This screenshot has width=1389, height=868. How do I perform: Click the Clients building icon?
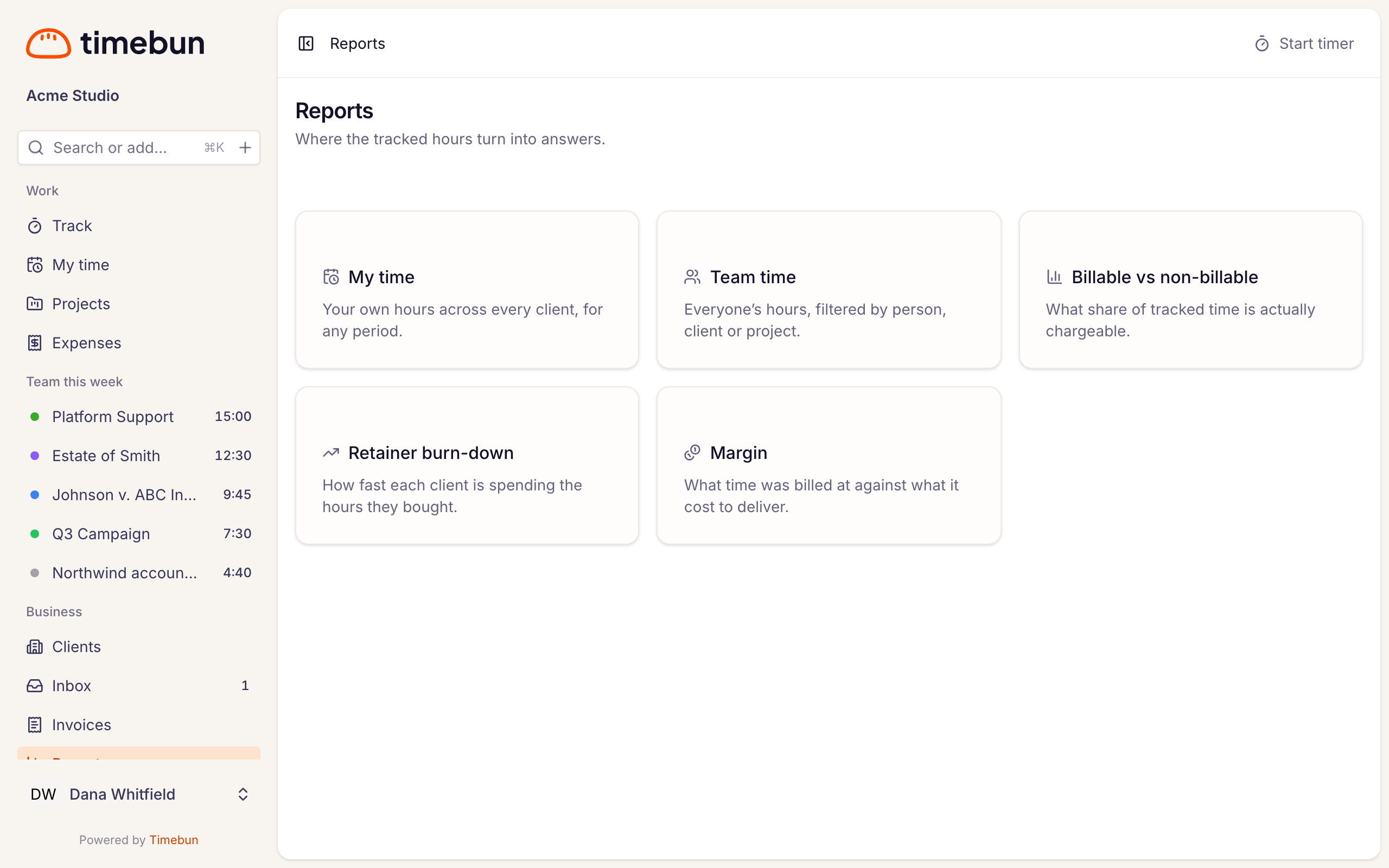coord(34,647)
